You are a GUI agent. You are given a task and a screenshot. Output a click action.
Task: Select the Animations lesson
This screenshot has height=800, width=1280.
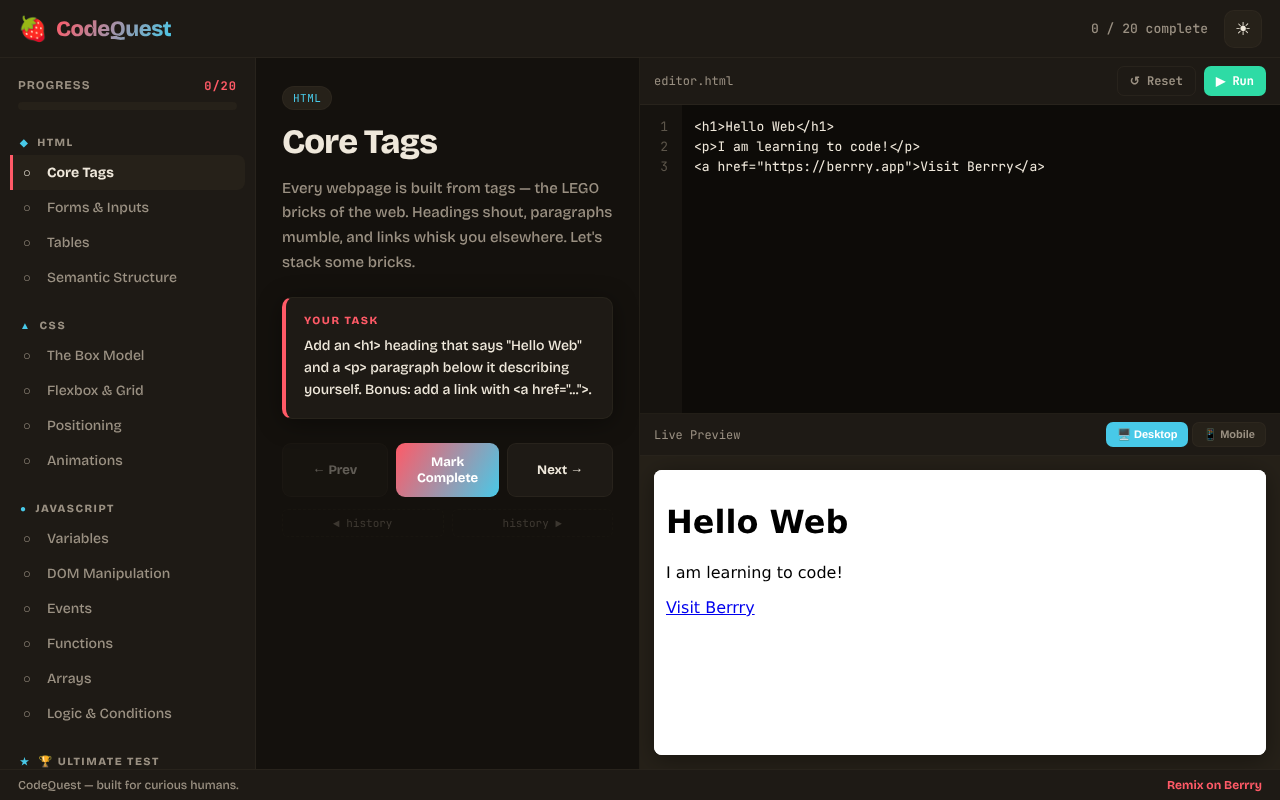[127, 460]
